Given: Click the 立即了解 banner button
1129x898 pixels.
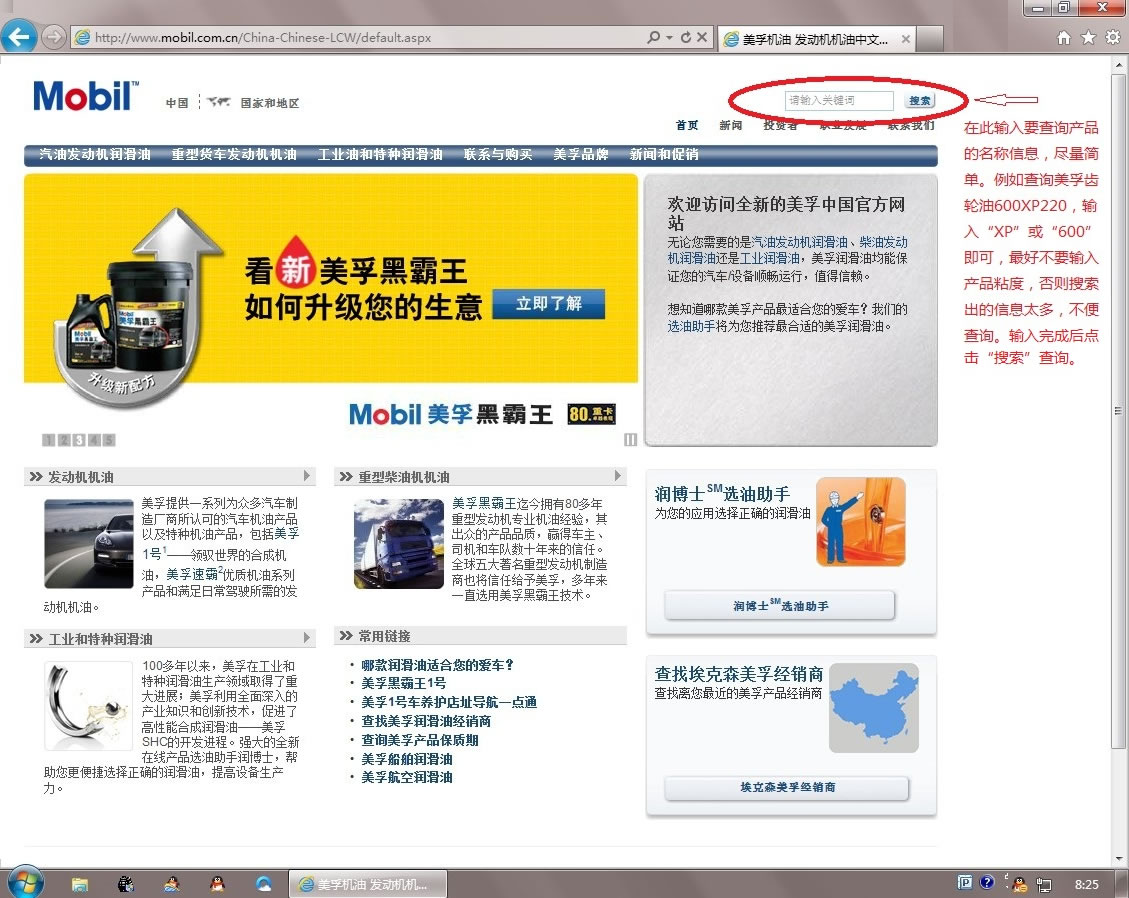Looking at the screenshot, I should pyautogui.click(x=548, y=304).
